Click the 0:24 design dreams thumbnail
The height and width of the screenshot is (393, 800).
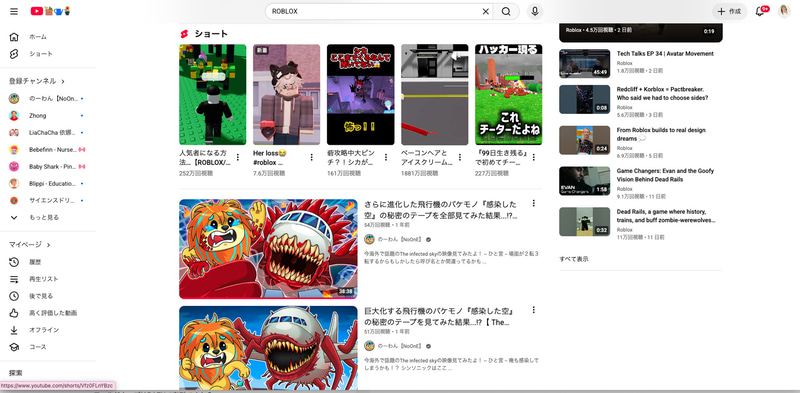pos(585,140)
